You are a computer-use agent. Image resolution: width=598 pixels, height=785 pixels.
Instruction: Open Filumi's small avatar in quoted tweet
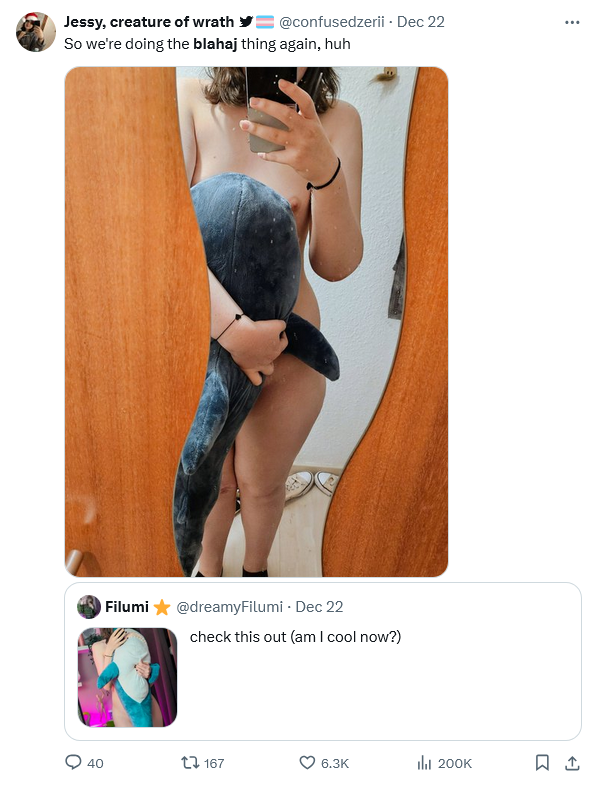pyautogui.click(x=89, y=607)
